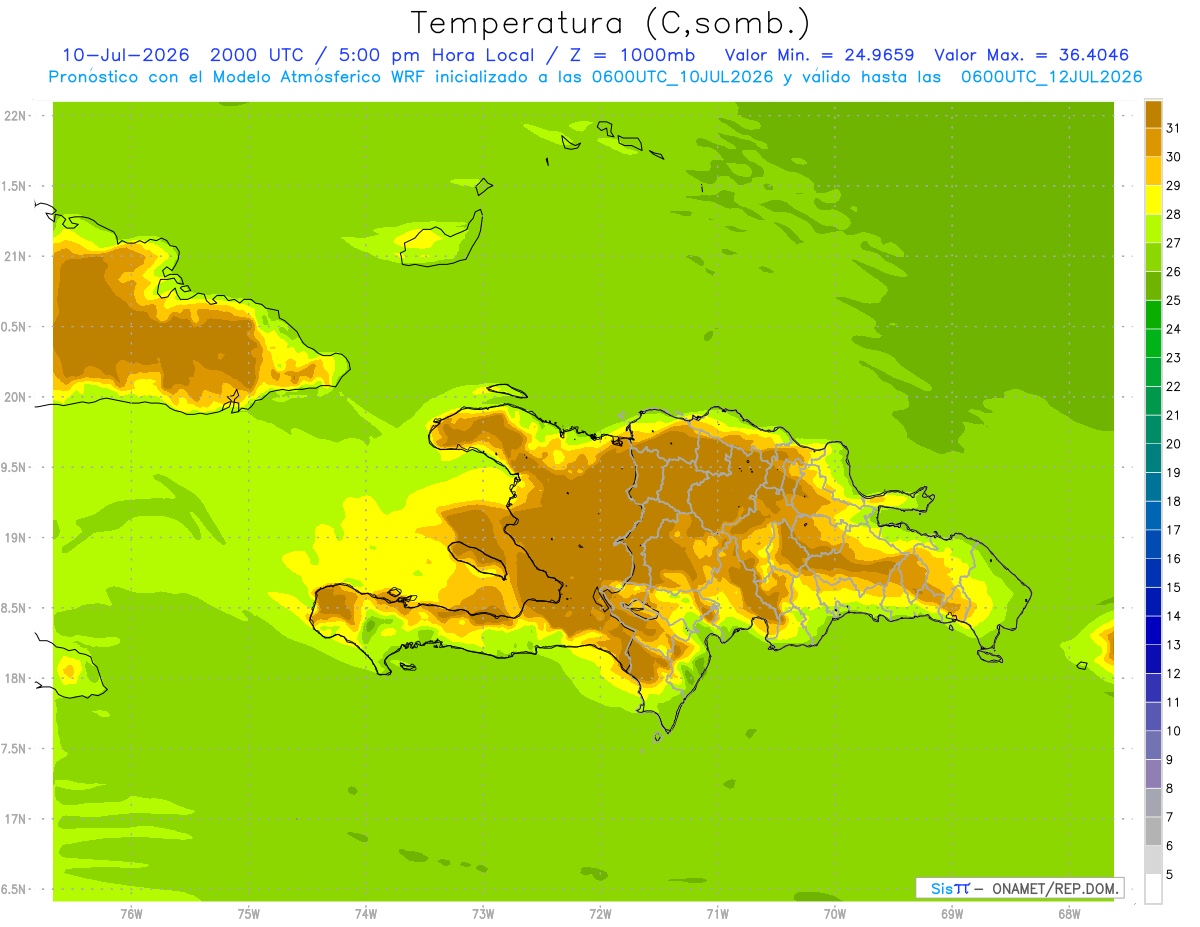Click legend swatch between 30 and 31
Viewport: 1200px width, 927px height.
point(1153,142)
